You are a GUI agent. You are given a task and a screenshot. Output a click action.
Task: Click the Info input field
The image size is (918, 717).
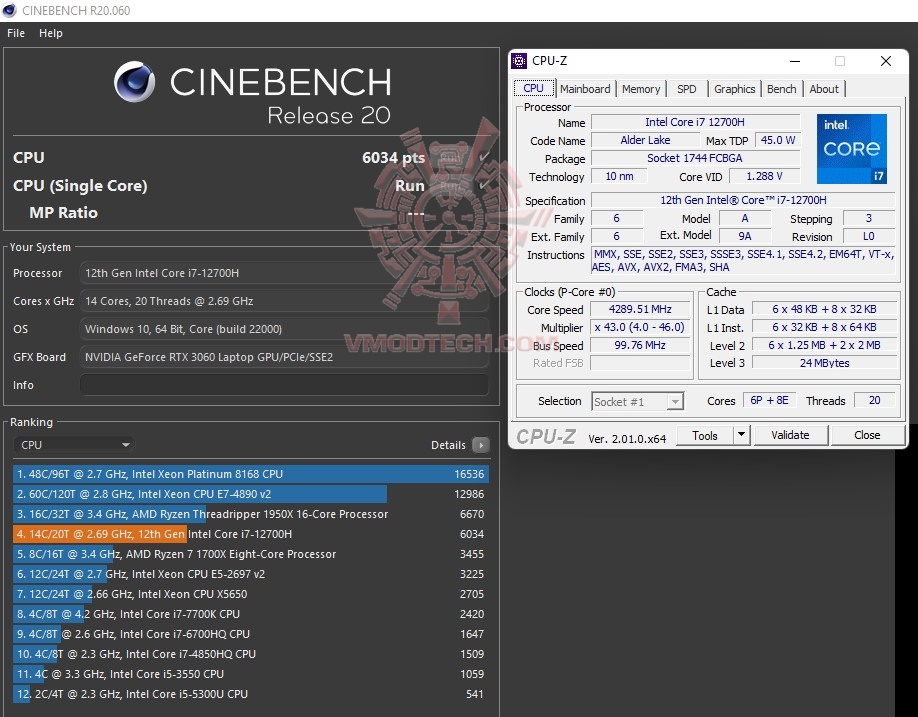point(284,385)
